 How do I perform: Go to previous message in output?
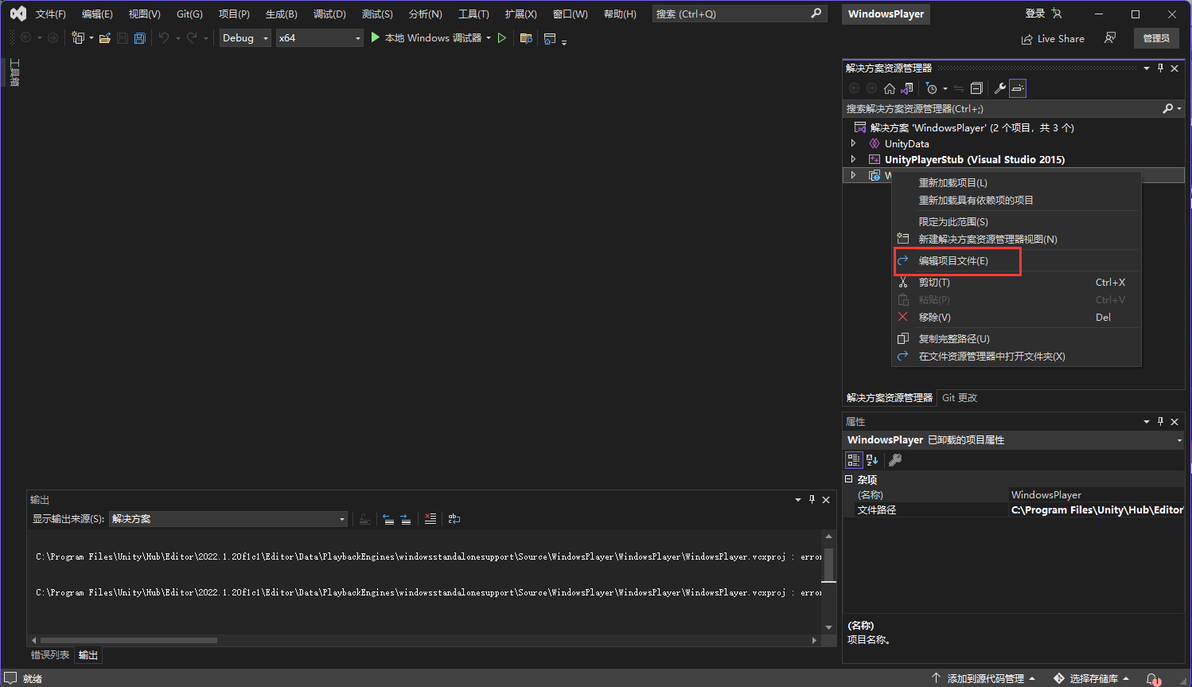pos(388,519)
